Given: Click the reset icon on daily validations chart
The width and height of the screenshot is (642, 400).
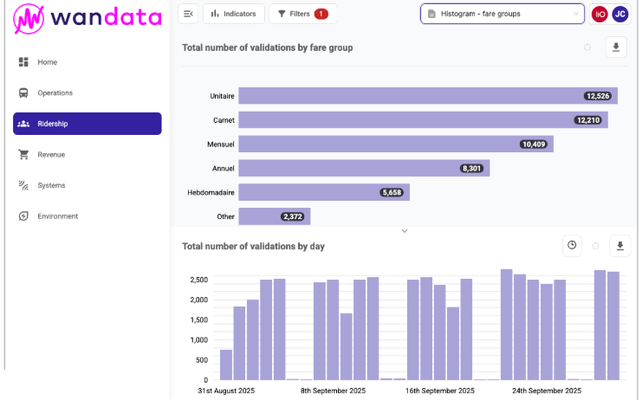Looking at the screenshot, I should (x=596, y=245).
